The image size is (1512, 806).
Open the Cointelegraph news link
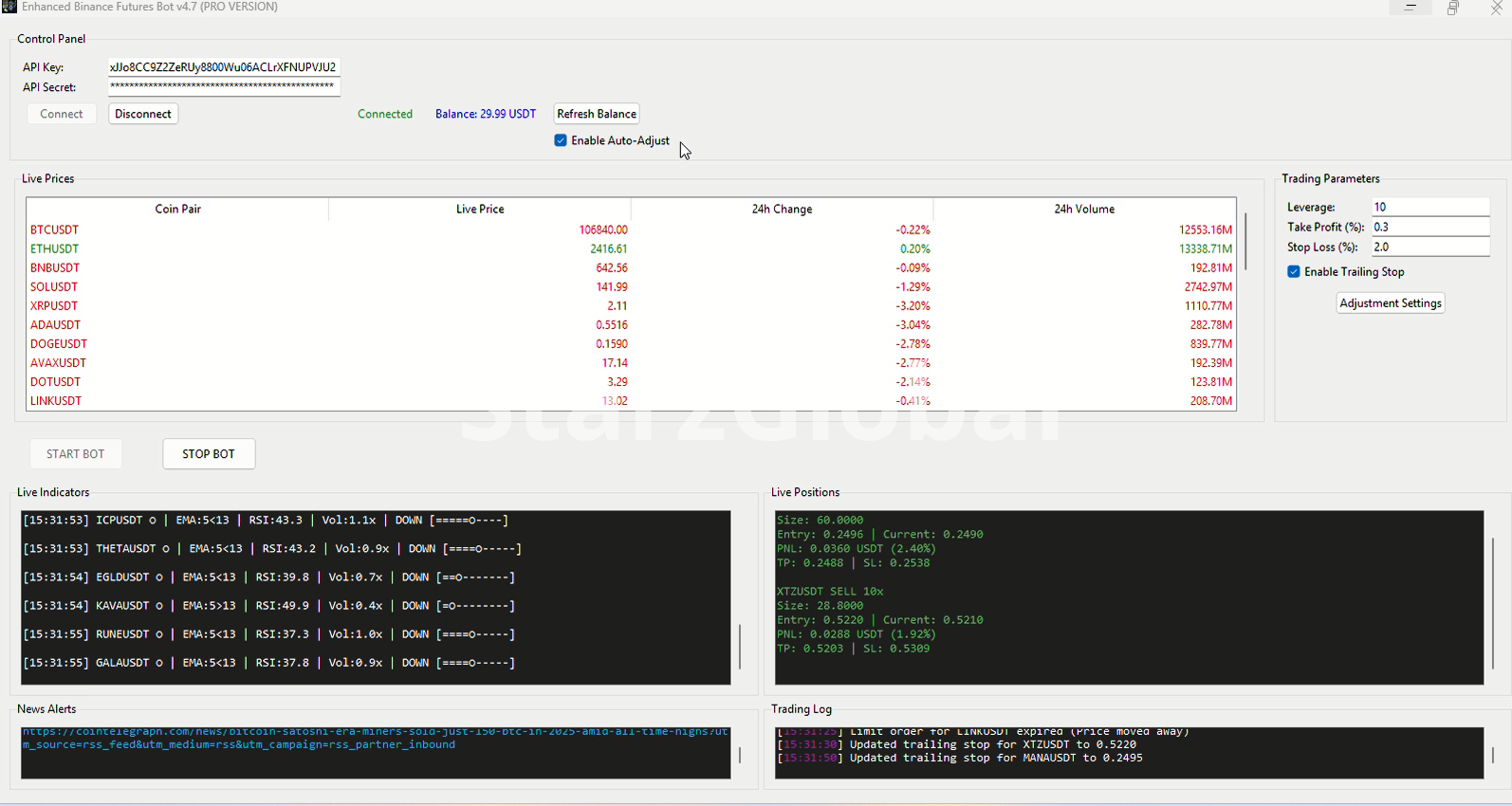click(376, 739)
